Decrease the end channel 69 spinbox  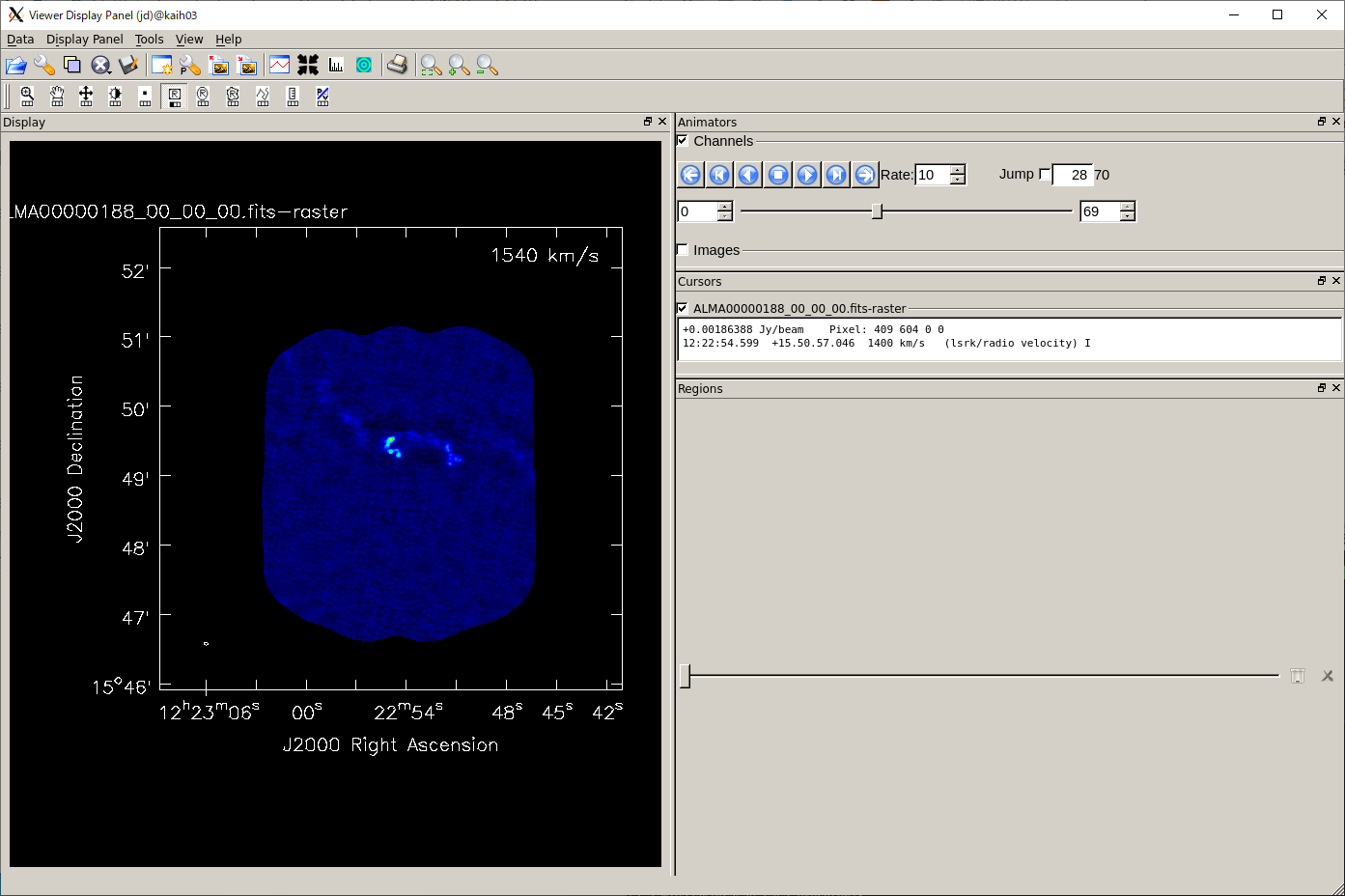pyautogui.click(x=1128, y=216)
